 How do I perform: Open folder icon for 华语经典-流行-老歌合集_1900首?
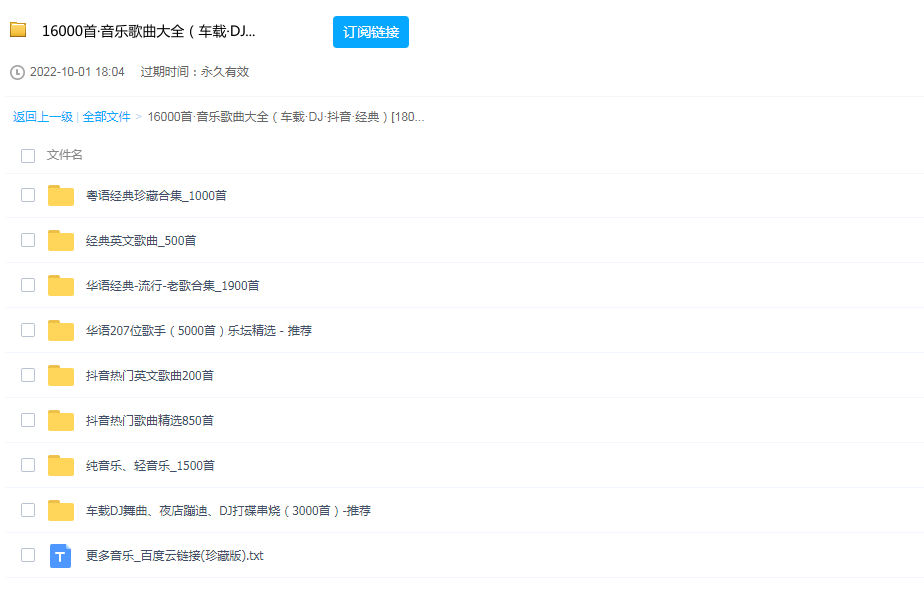click(x=61, y=285)
